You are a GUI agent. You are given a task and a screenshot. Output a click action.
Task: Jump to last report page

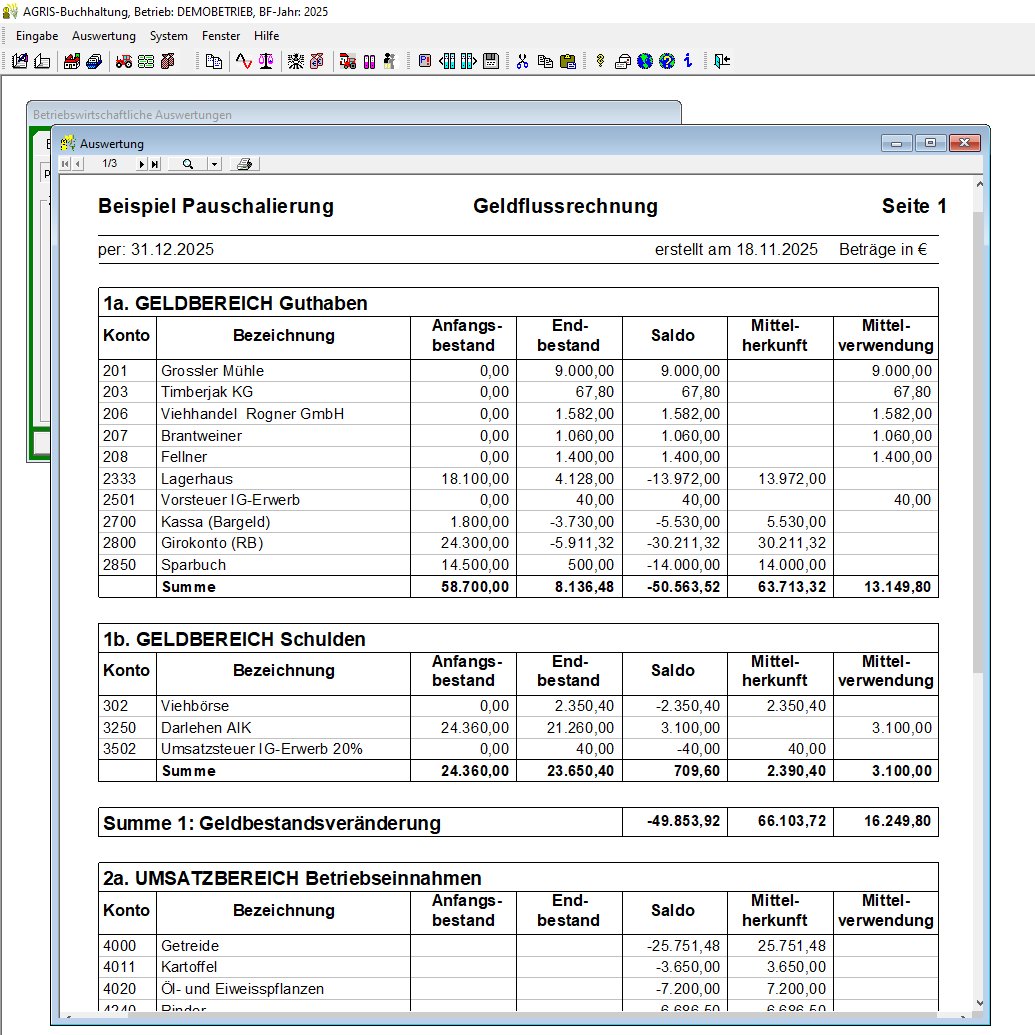(x=155, y=164)
